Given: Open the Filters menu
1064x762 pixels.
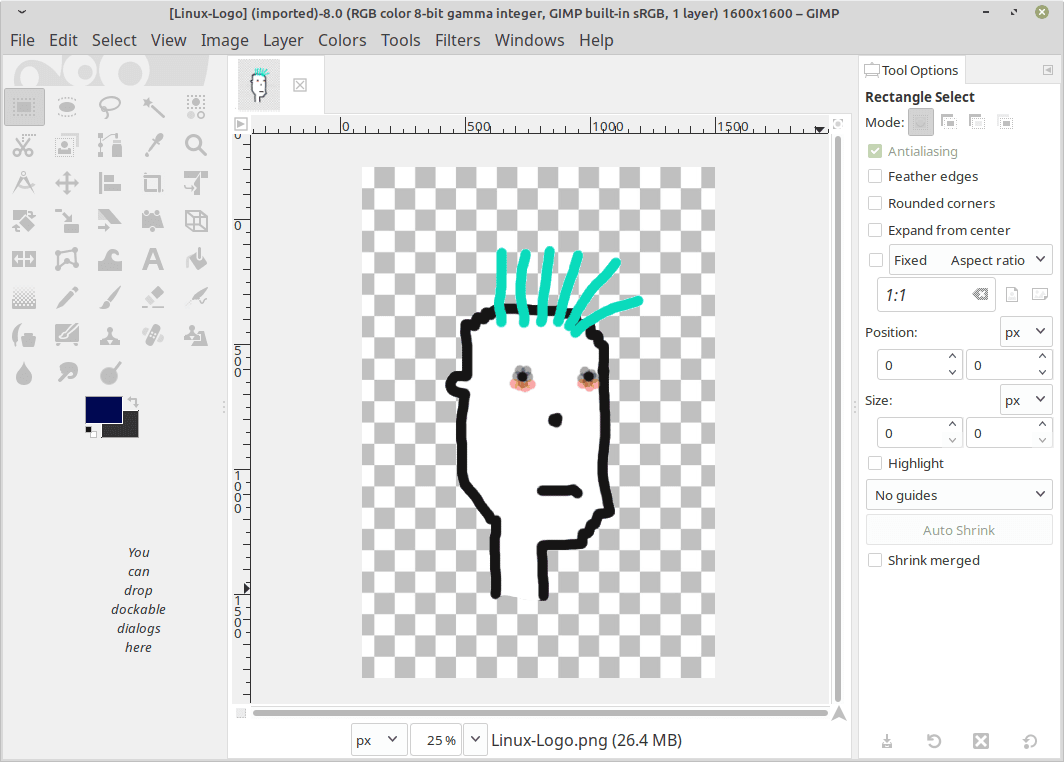Looking at the screenshot, I should (x=457, y=40).
